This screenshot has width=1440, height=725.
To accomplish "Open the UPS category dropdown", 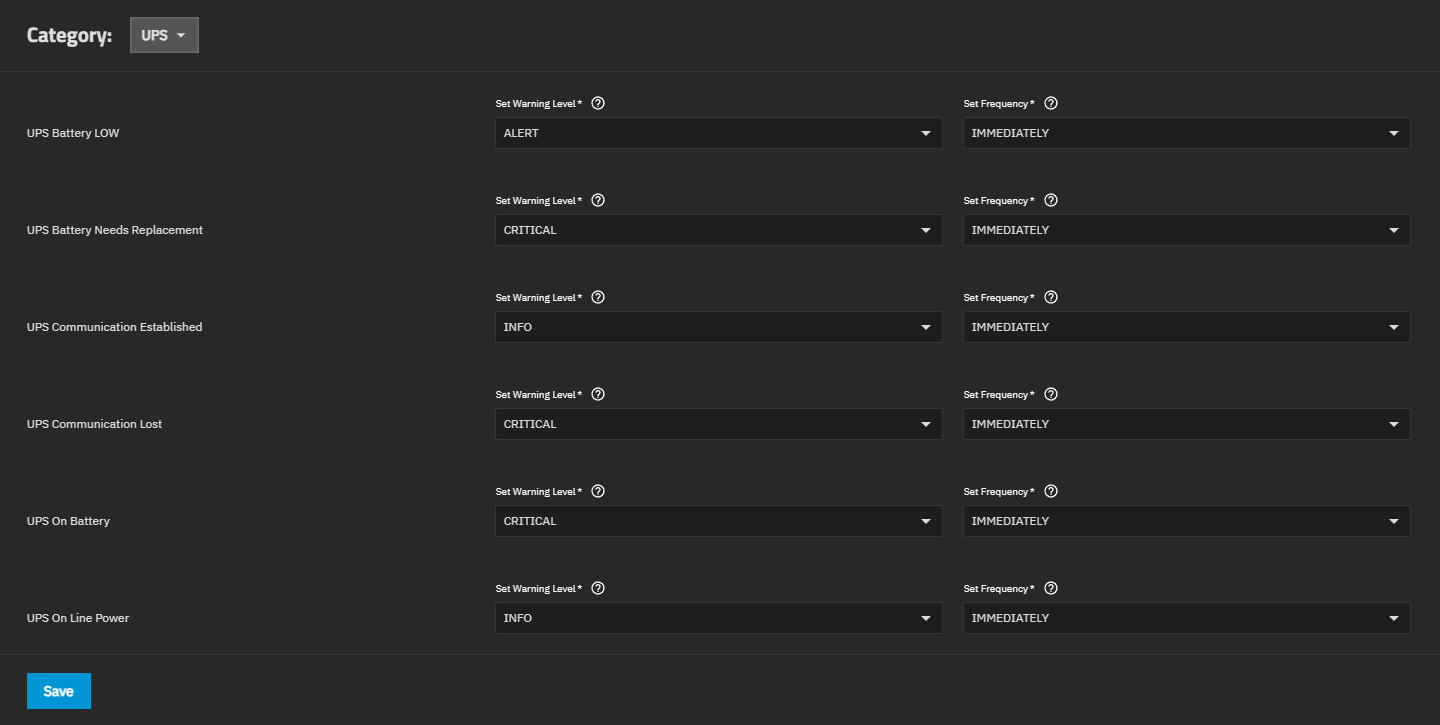I will [x=164, y=35].
